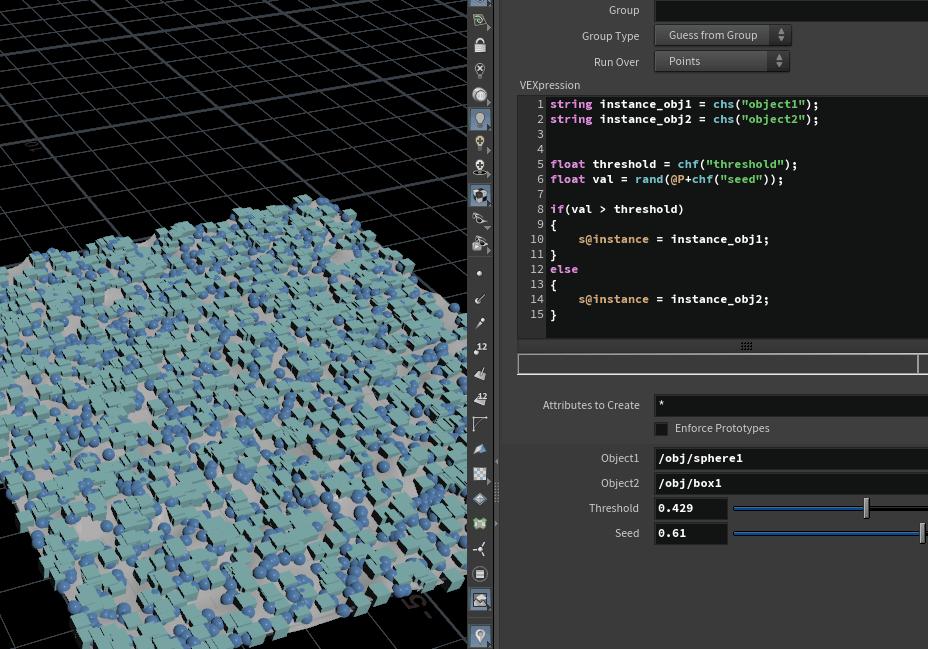Toggle the point numbers display icon
This screenshot has width=928, height=649.
pos(480,348)
